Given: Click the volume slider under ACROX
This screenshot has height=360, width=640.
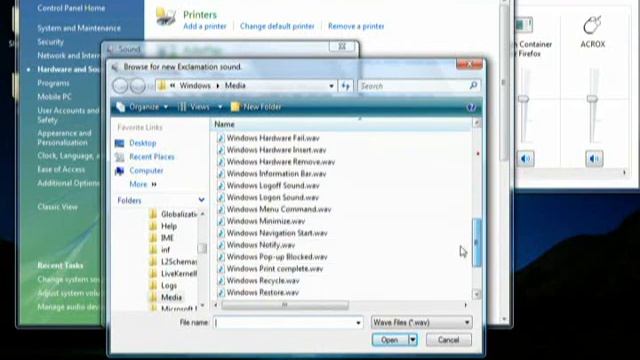Looking at the screenshot, I should (592, 99).
